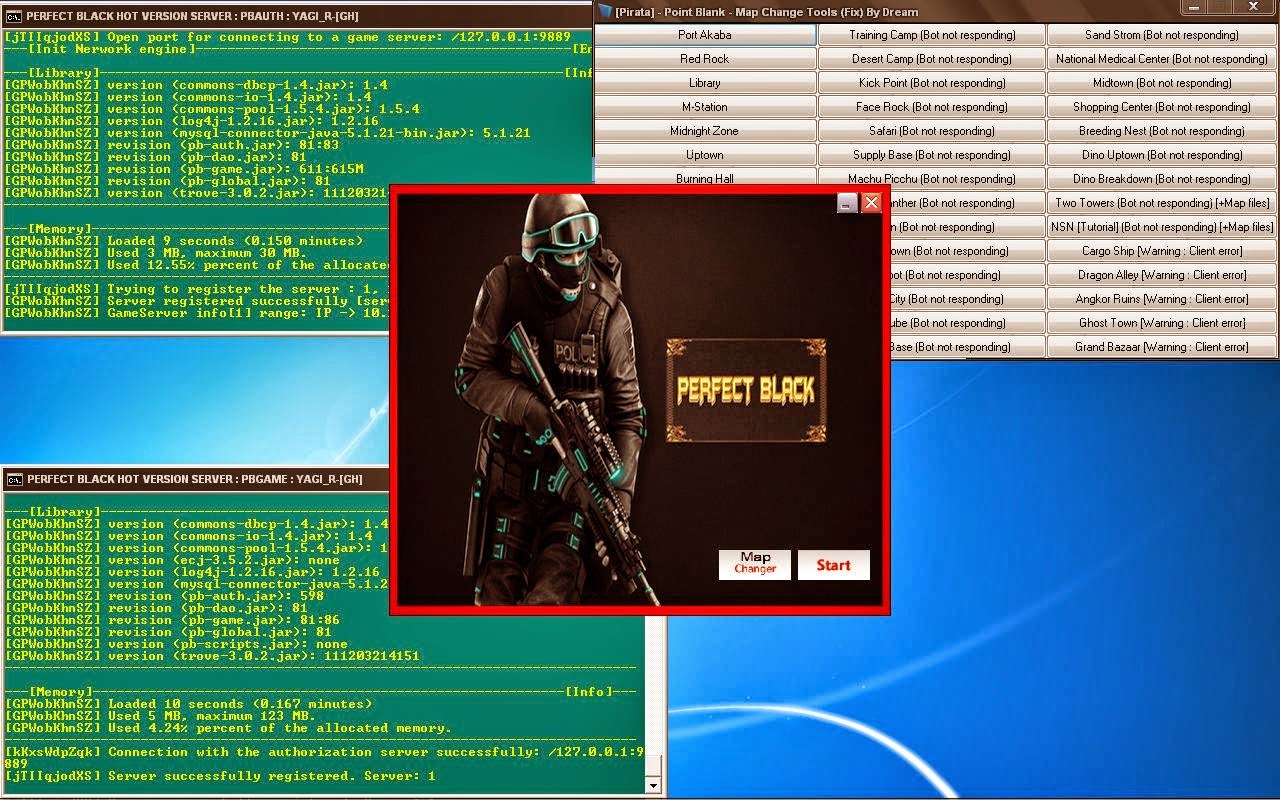
Task: Click the Sand Strom map entry
Action: [1161, 34]
